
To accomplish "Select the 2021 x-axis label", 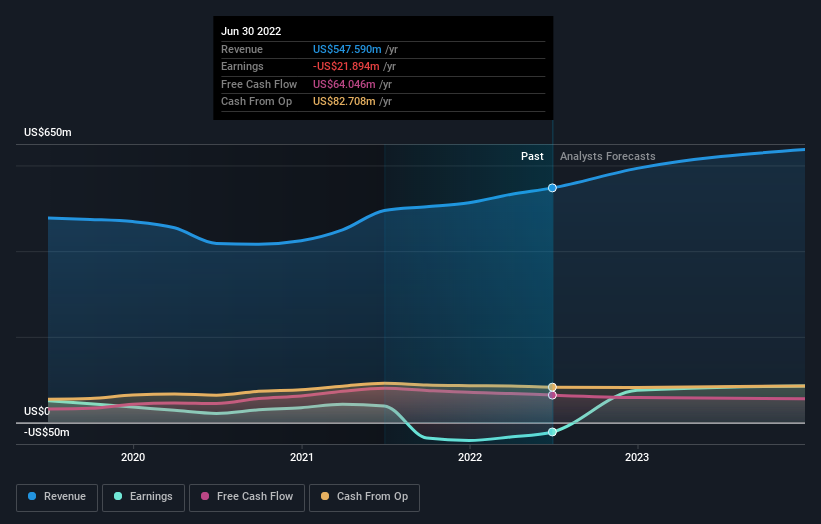I will click(302, 457).
